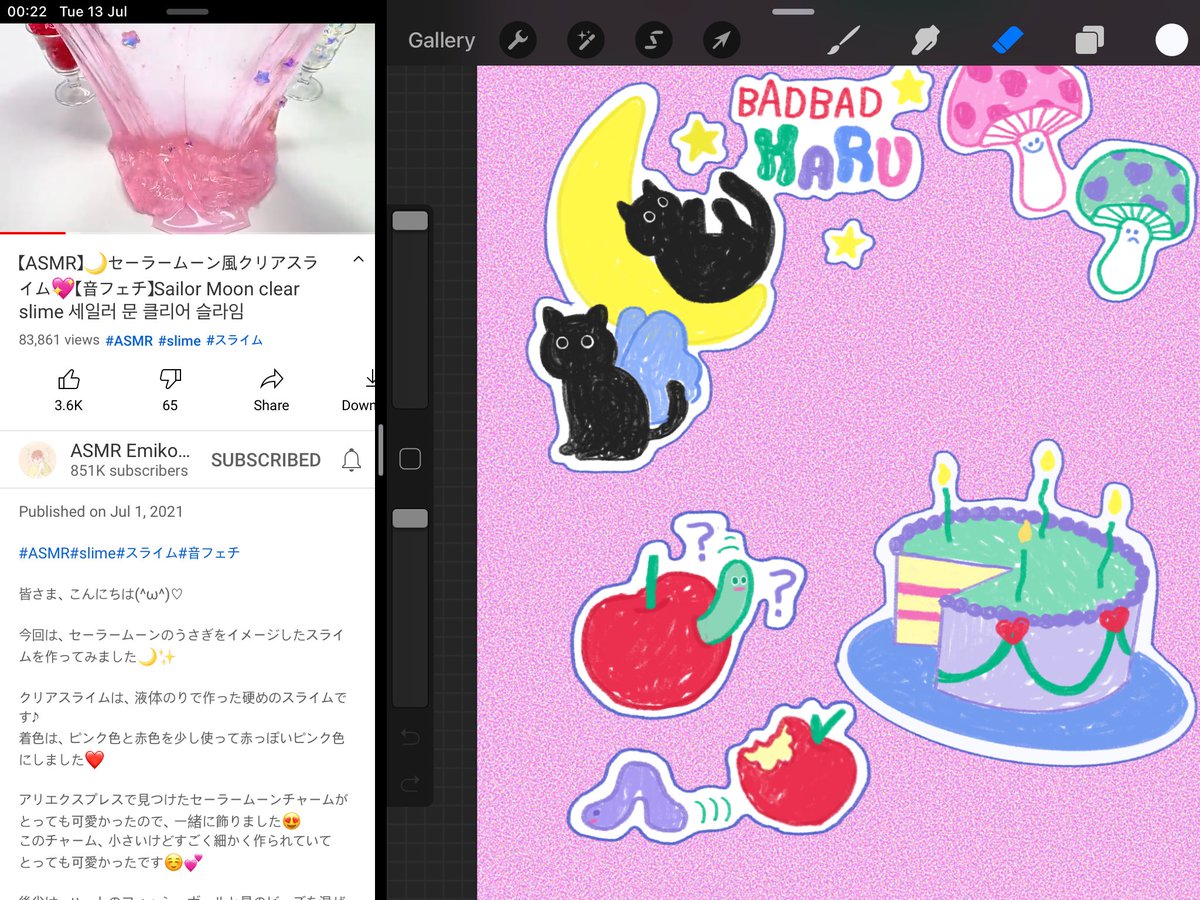The width and height of the screenshot is (1200, 900).
Task: Open ASMR Emiko channel name
Action: coord(130,450)
